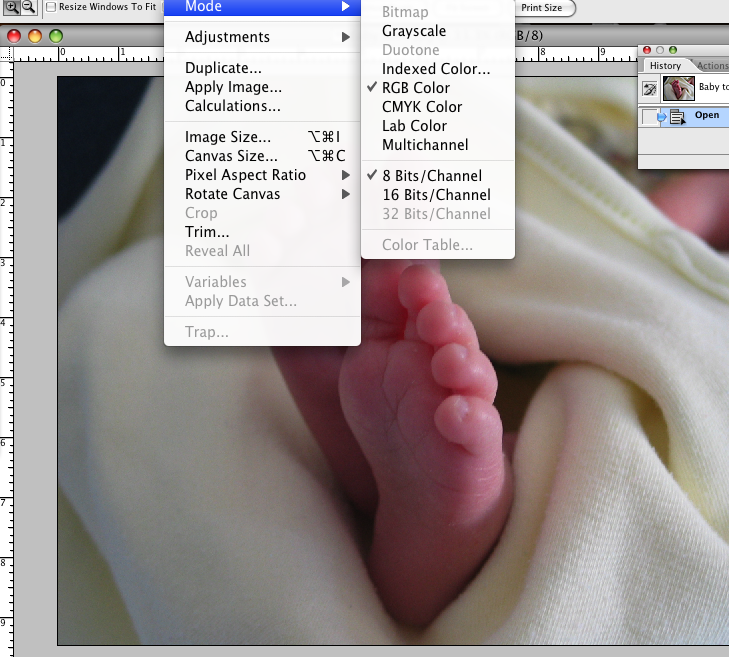The height and width of the screenshot is (657, 729).
Task: Select 16 Bits/Channel depth
Action: 436,195
